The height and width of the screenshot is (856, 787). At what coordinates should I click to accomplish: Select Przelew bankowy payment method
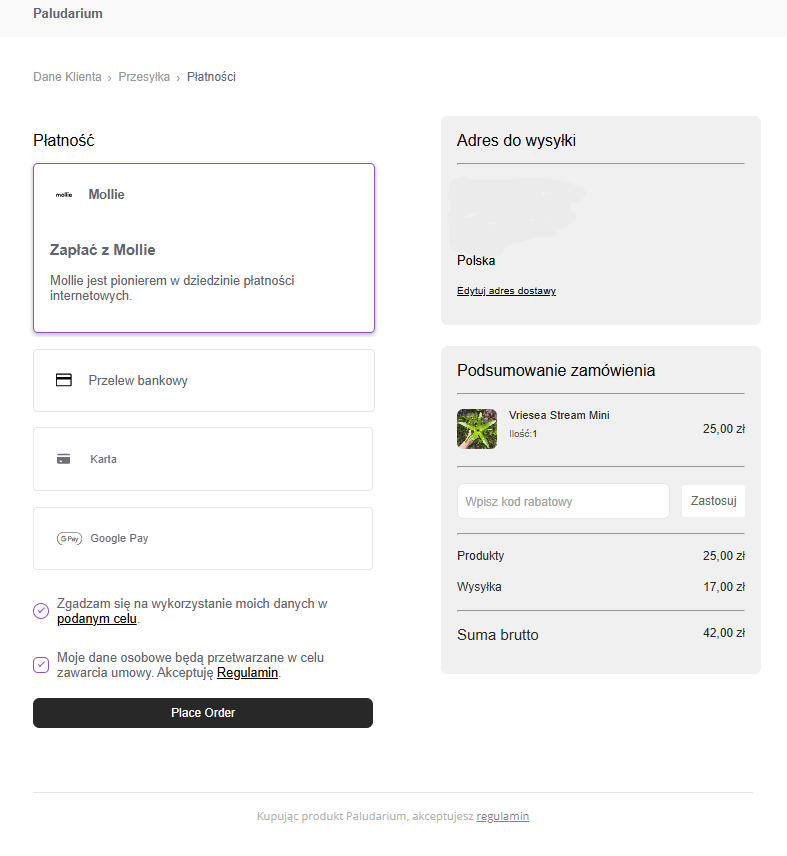(x=204, y=380)
